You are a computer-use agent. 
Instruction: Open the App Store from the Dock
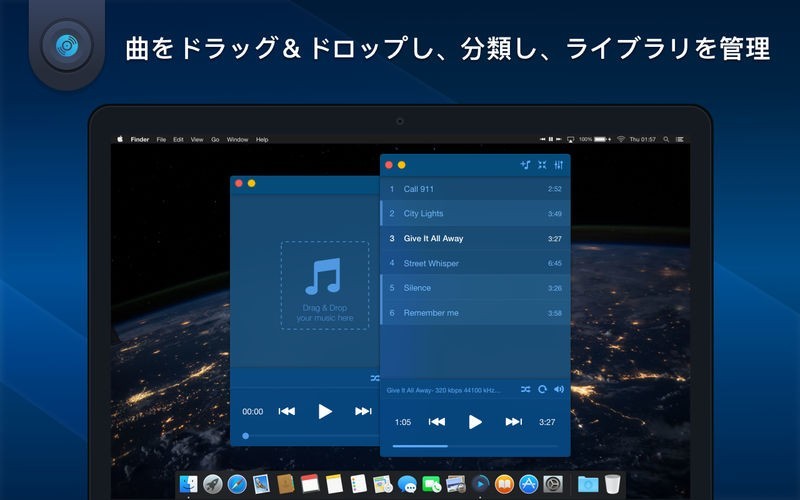529,484
